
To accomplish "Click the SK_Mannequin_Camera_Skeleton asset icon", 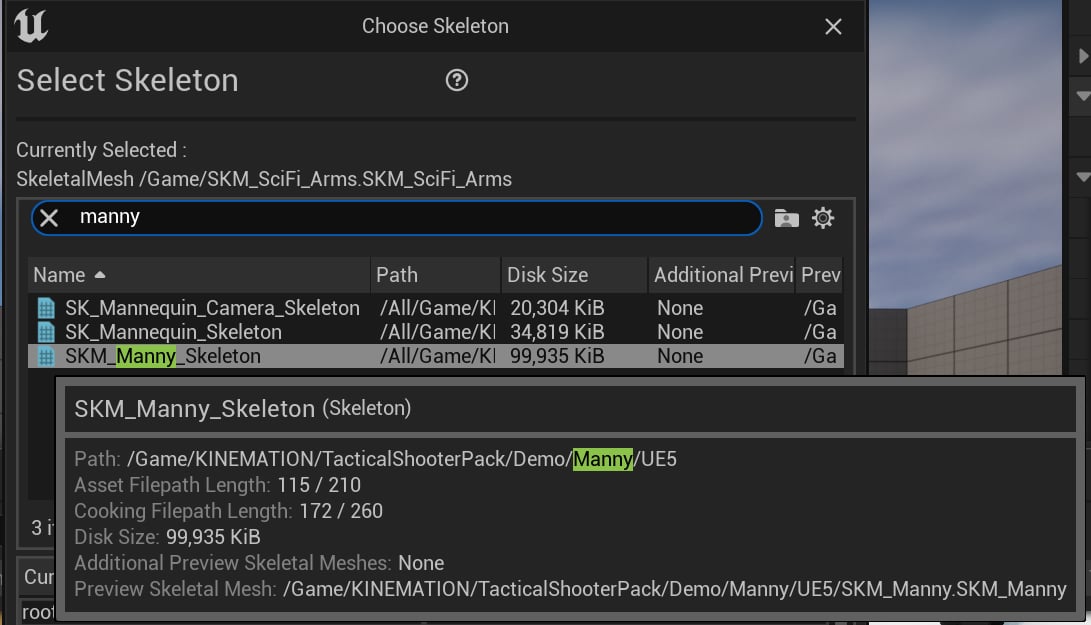I will (x=46, y=308).
